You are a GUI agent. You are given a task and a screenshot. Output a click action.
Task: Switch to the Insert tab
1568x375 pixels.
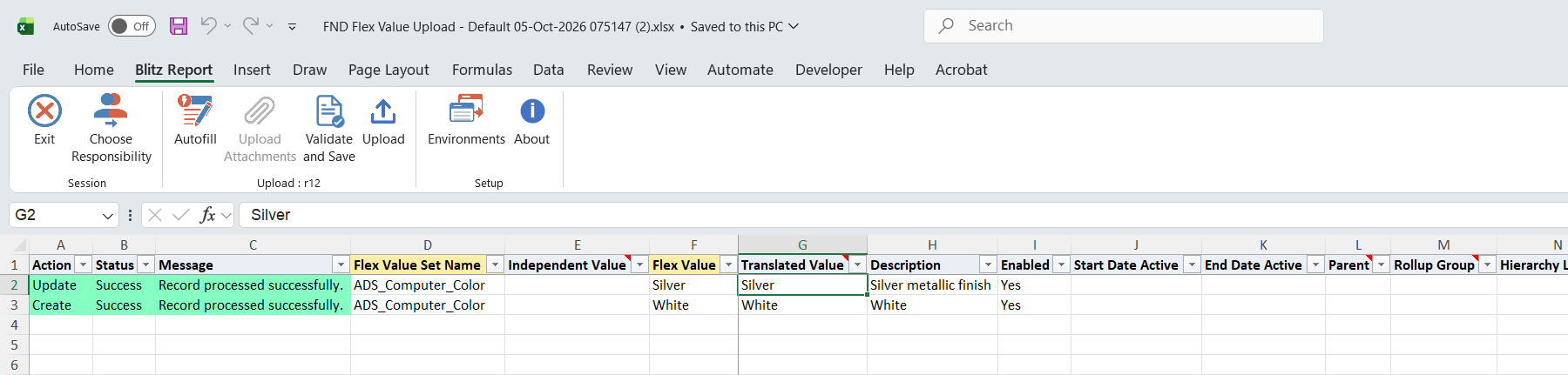252,70
